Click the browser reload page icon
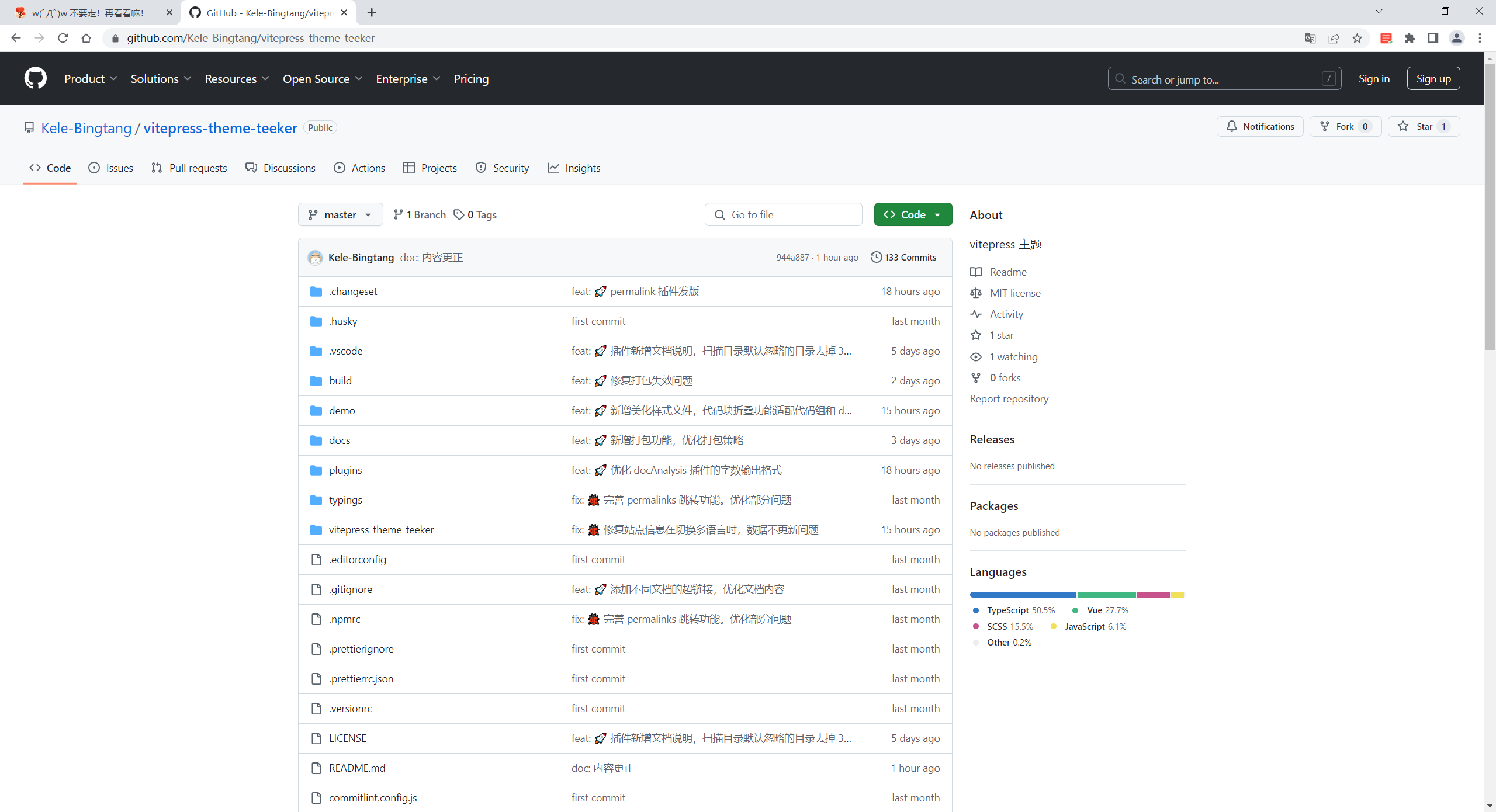Image resolution: width=1496 pixels, height=812 pixels. (63, 39)
